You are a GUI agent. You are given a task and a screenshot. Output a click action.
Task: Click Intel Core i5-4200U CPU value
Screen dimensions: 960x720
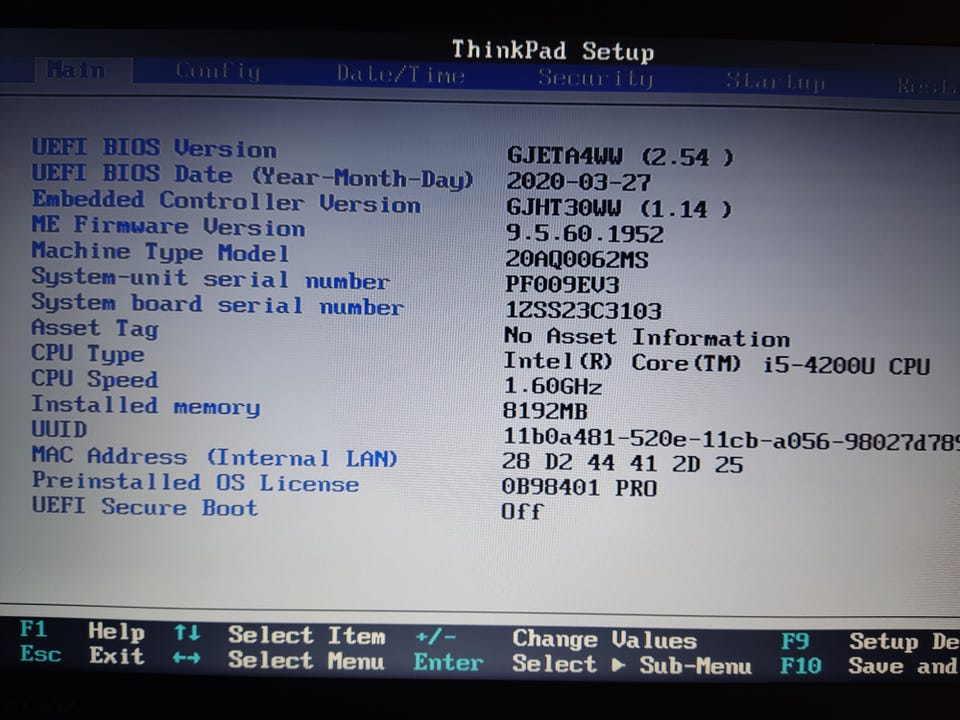716,364
